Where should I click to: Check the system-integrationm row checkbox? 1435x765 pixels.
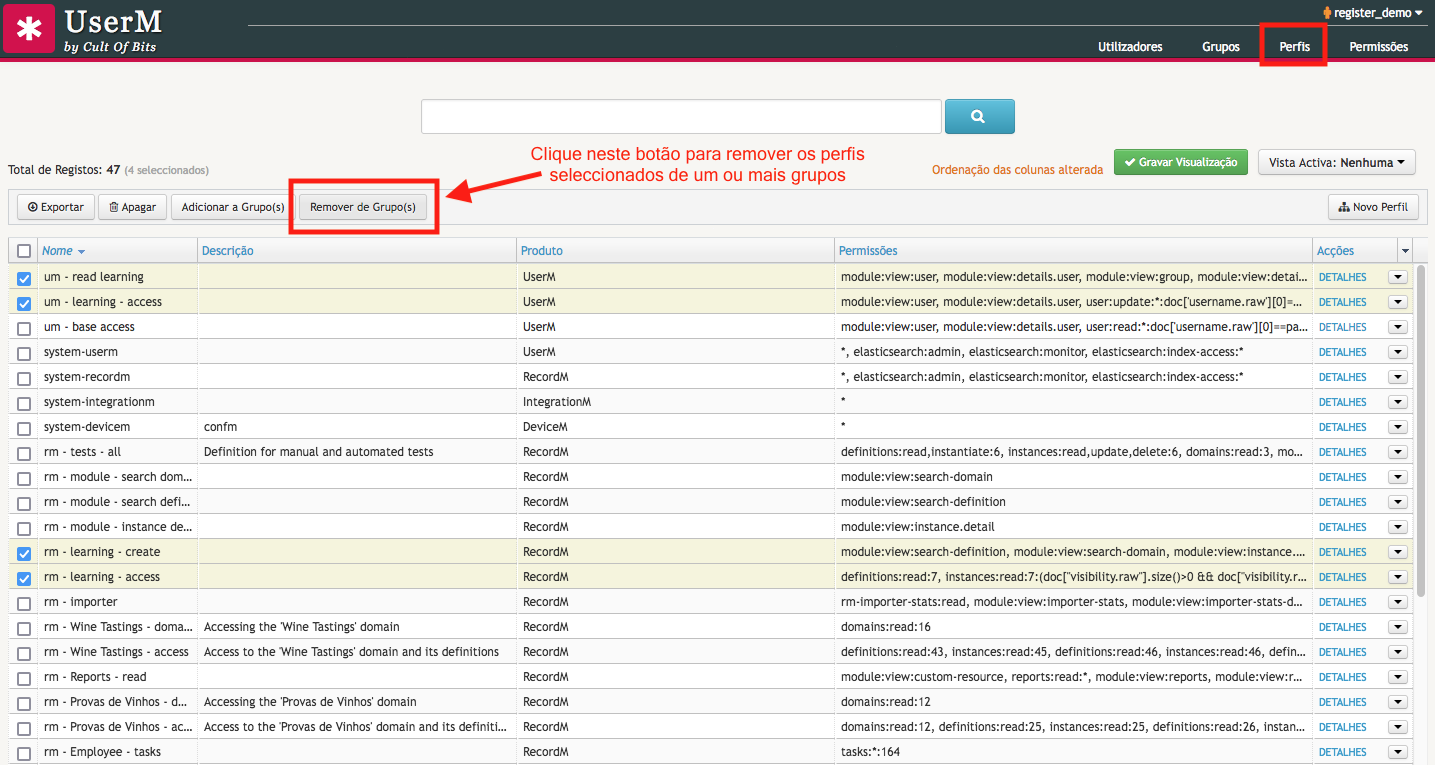[x=24, y=403]
